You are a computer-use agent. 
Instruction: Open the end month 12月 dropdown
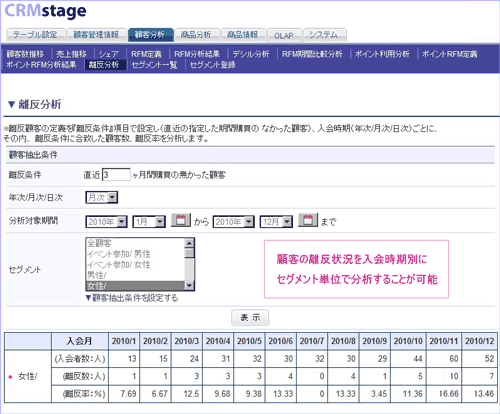(276, 222)
